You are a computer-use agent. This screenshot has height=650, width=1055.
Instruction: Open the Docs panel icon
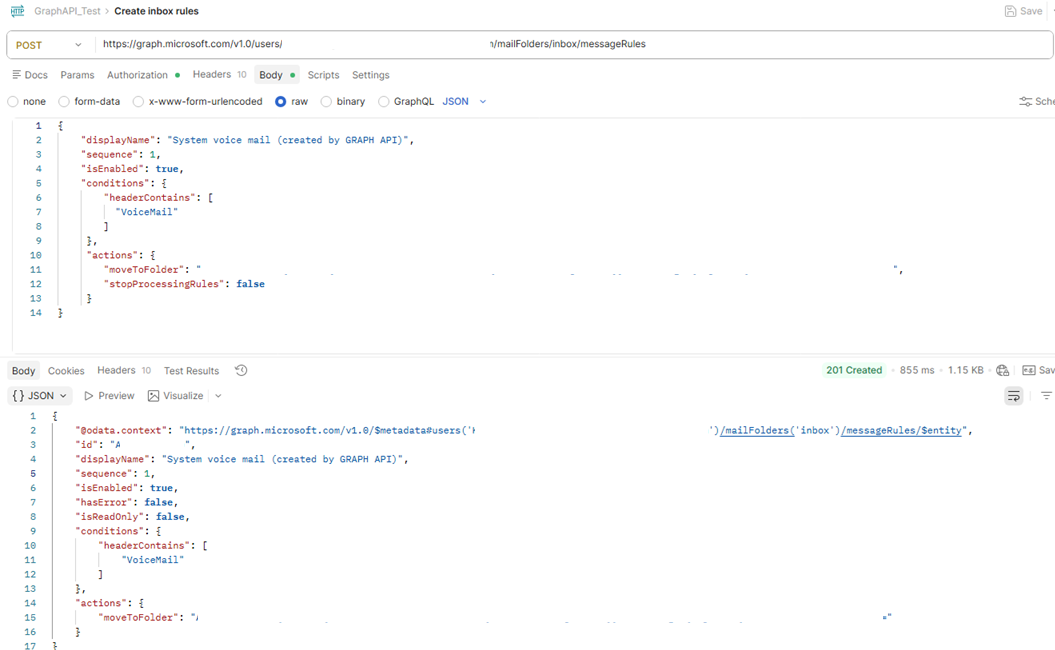pos(17,75)
